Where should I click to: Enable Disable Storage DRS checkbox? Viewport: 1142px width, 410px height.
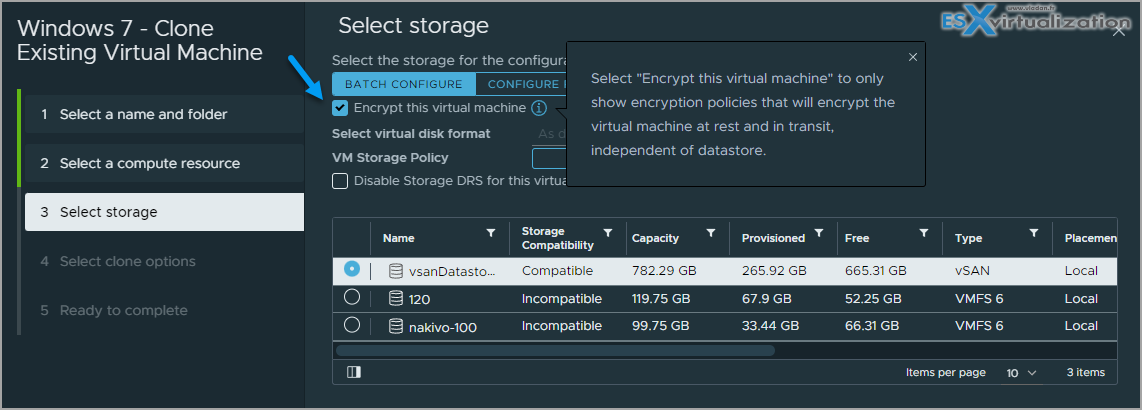(341, 181)
